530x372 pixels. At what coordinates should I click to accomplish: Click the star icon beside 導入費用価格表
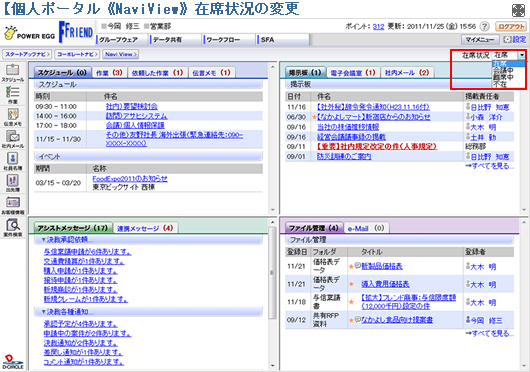pyautogui.click(x=351, y=284)
